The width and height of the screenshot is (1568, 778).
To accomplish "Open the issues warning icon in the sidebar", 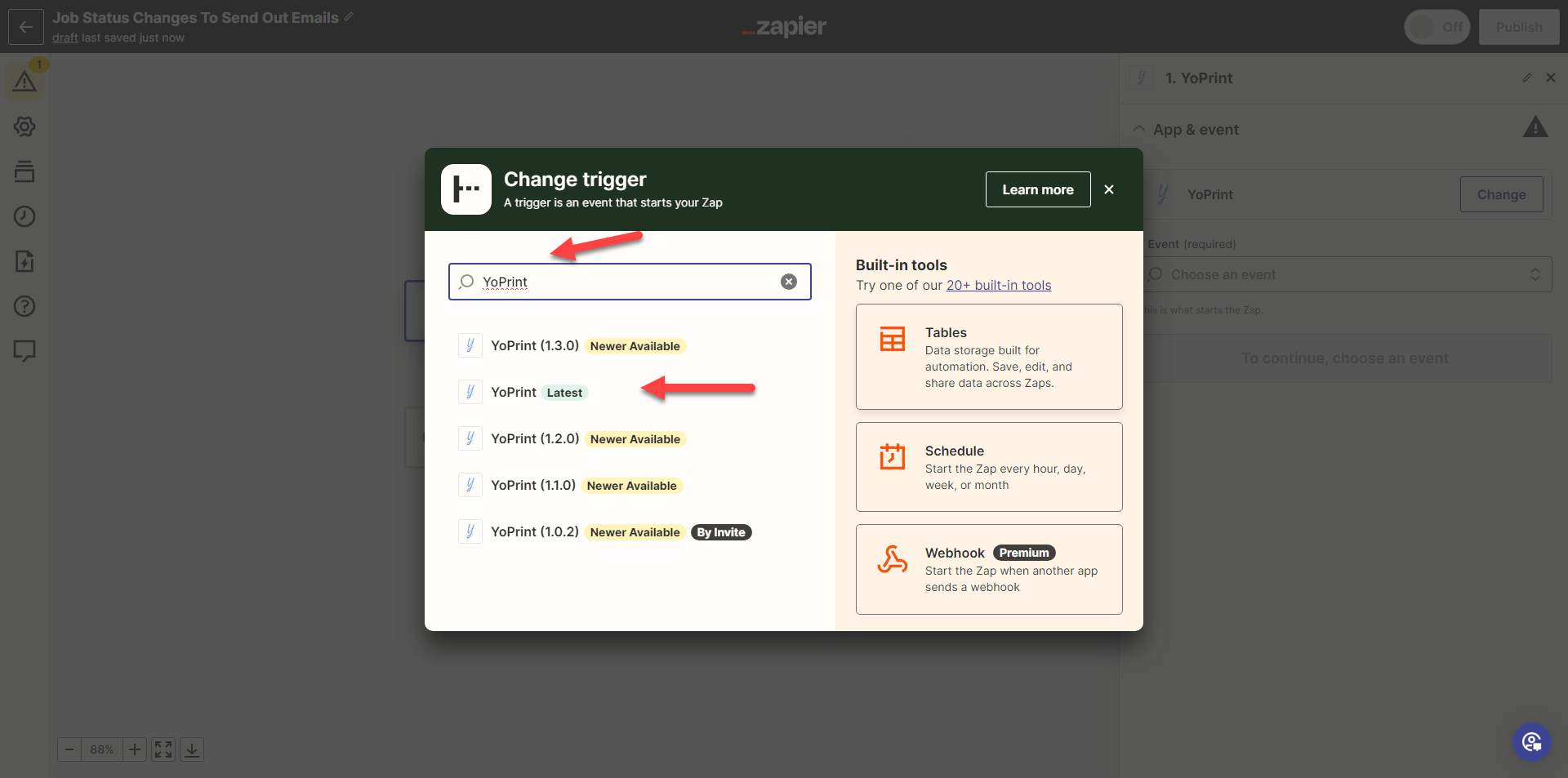I will [x=24, y=81].
